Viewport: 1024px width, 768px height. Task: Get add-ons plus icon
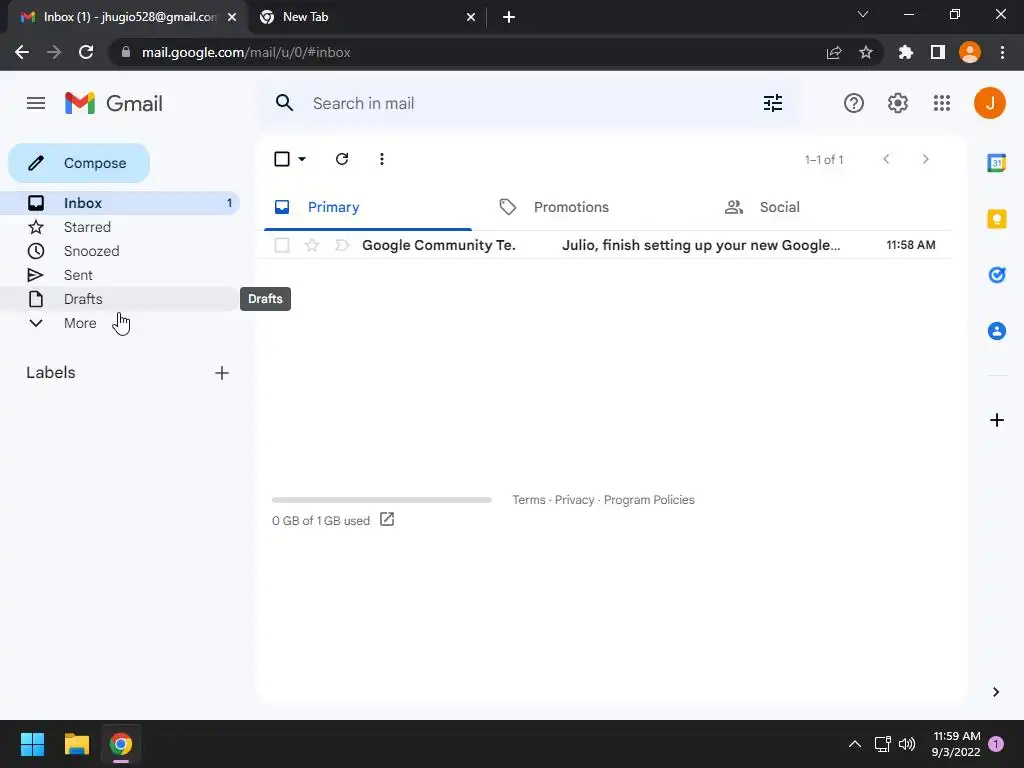click(x=997, y=420)
